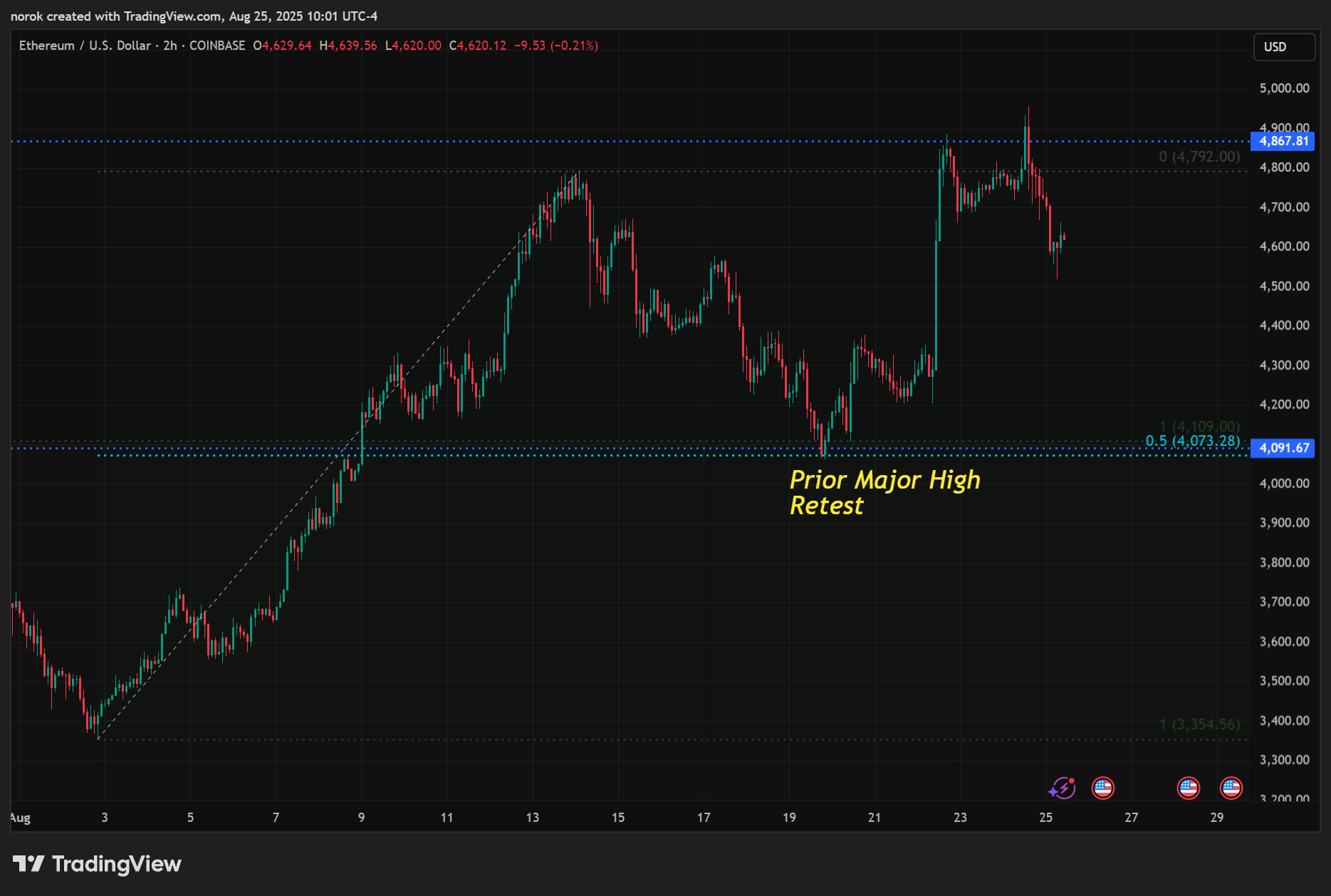The width and height of the screenshot is (1331, 896).
Task: Click the 3,500.00 price axis label
Action: click(1284, 681)
